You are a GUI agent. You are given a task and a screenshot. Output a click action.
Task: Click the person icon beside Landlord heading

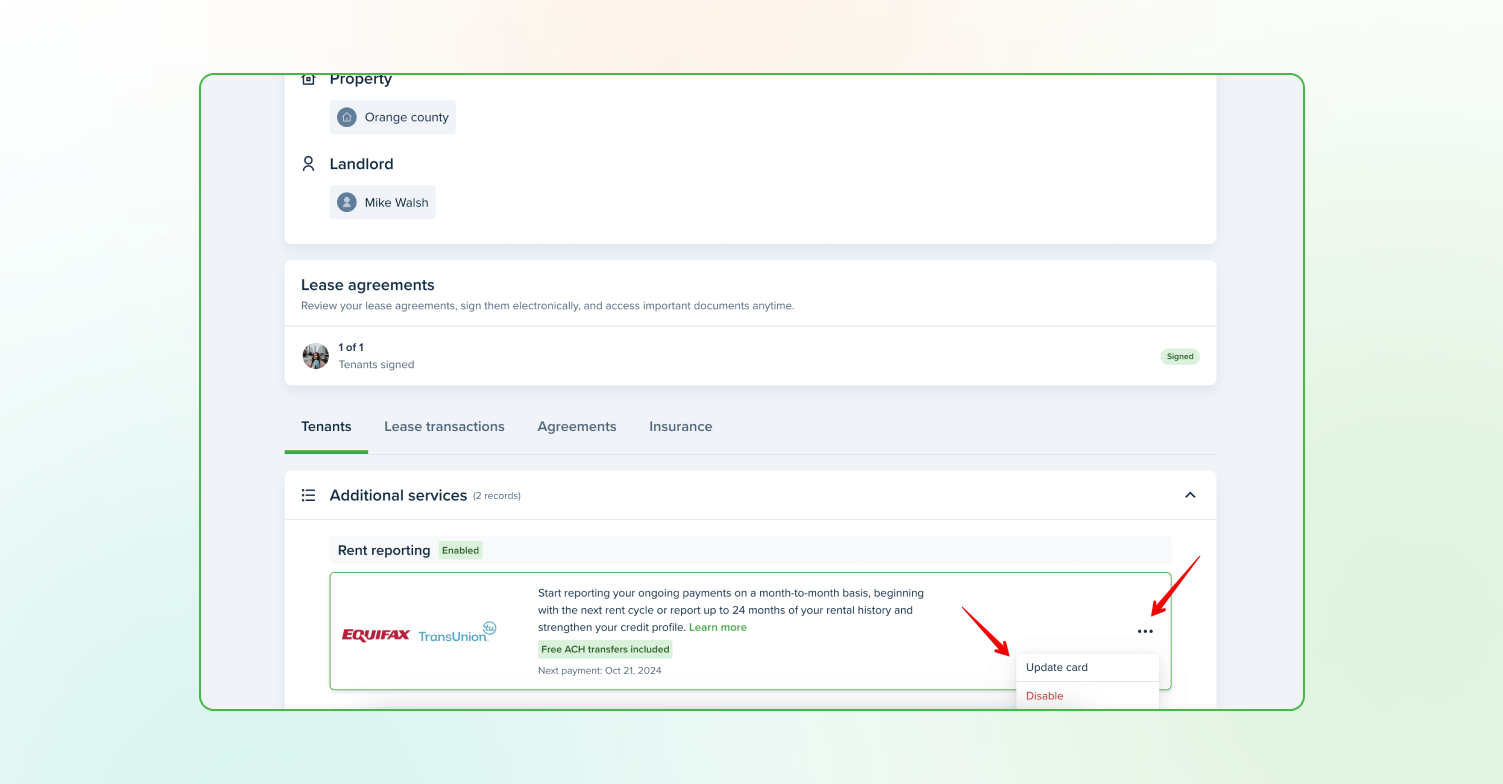tap(309, 164)
